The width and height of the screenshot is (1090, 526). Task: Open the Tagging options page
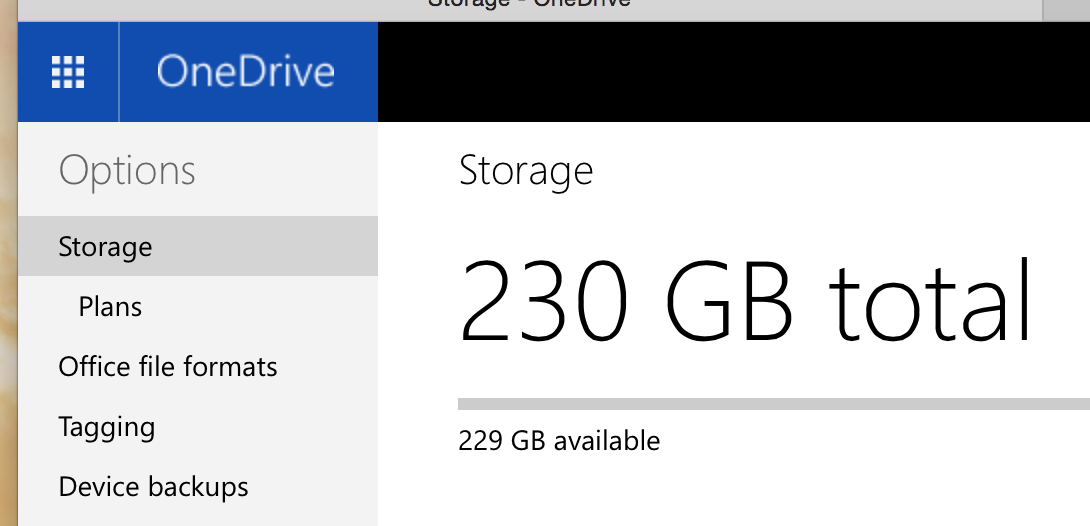pyautogui.click(x=106, y=427)
